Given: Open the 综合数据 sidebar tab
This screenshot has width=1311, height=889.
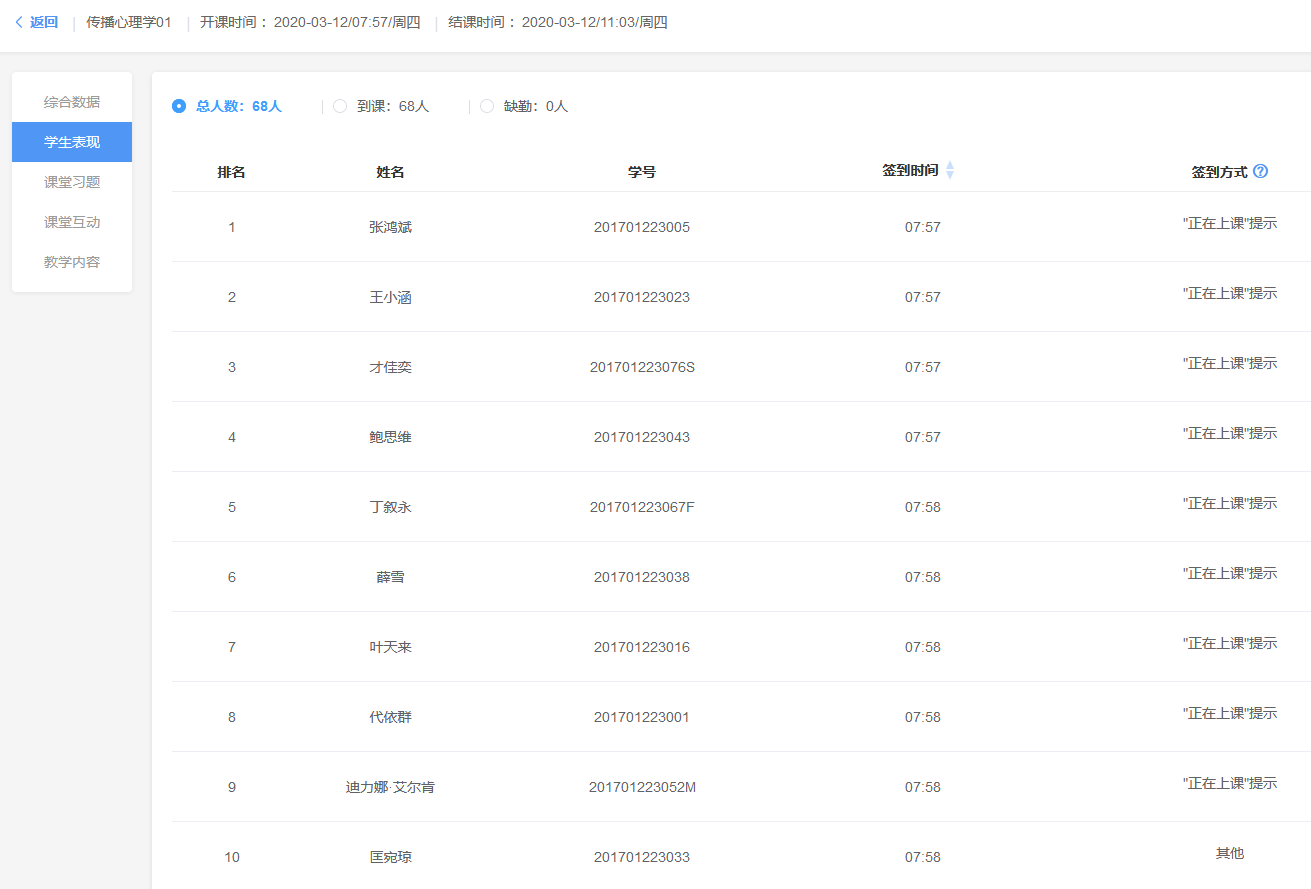Looking at the screenshot, I should click(x=72, y=102).
